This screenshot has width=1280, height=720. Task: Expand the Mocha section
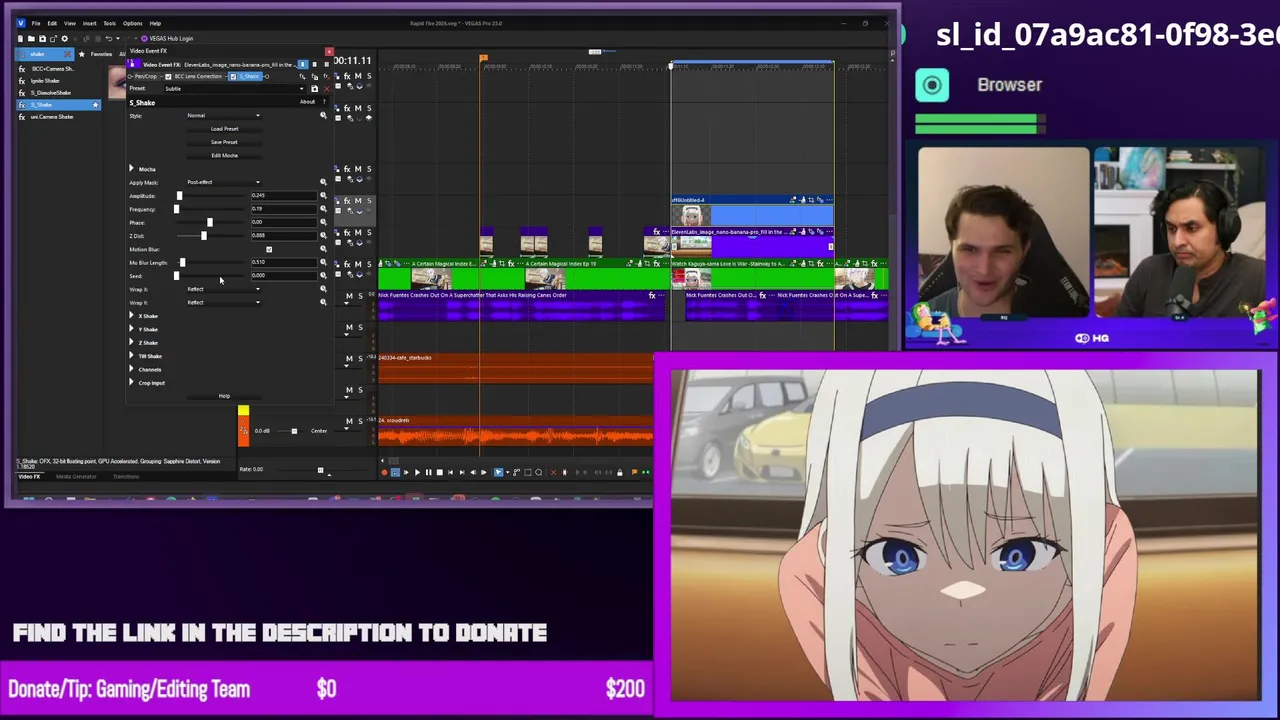point(131,169)
